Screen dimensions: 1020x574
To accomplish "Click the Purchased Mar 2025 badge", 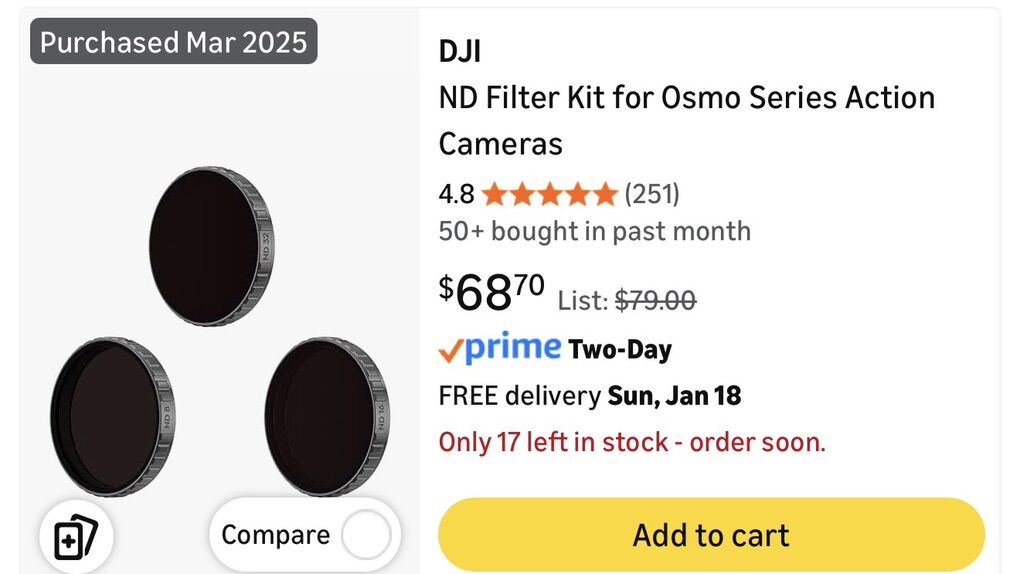I will (174, 43).
